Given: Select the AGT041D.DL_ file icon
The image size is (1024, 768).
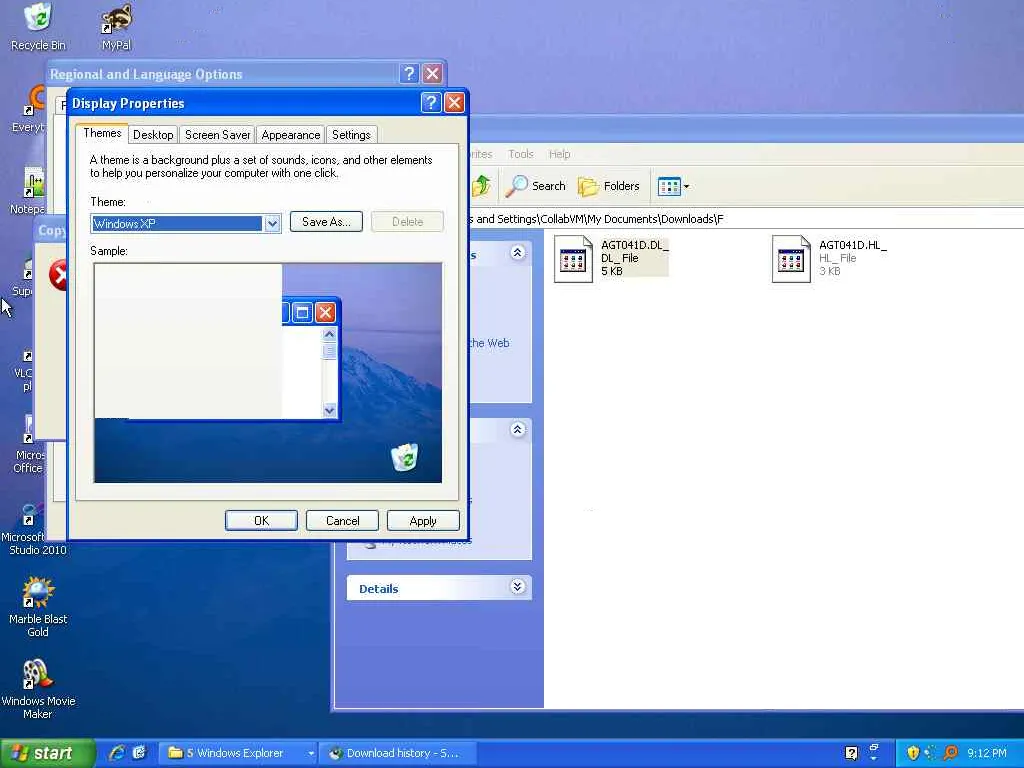Looking at the screenshot, I should [x=573, y=259].
